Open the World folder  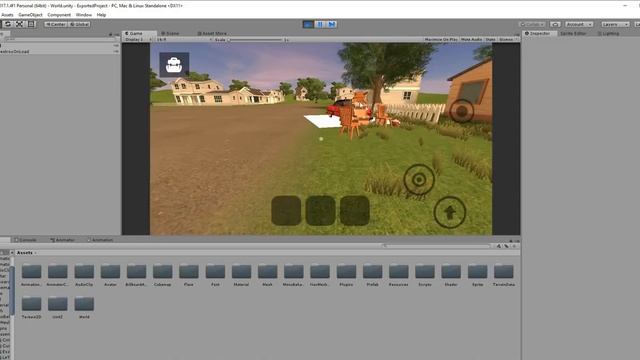point(84,307)
